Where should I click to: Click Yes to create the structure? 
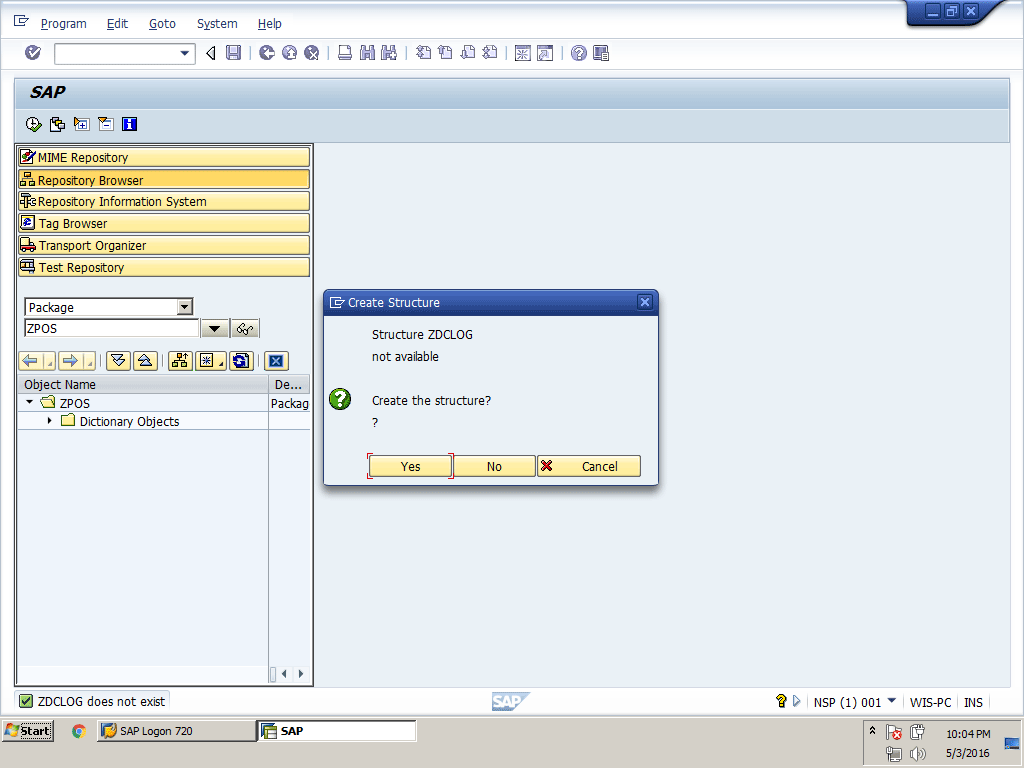coord(410,466)
